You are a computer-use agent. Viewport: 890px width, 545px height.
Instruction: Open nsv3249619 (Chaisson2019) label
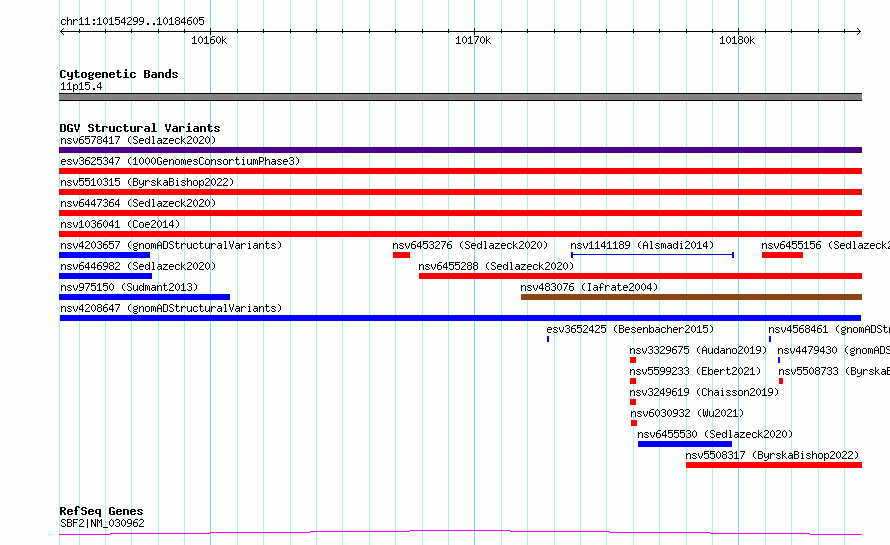click(704, 392)
